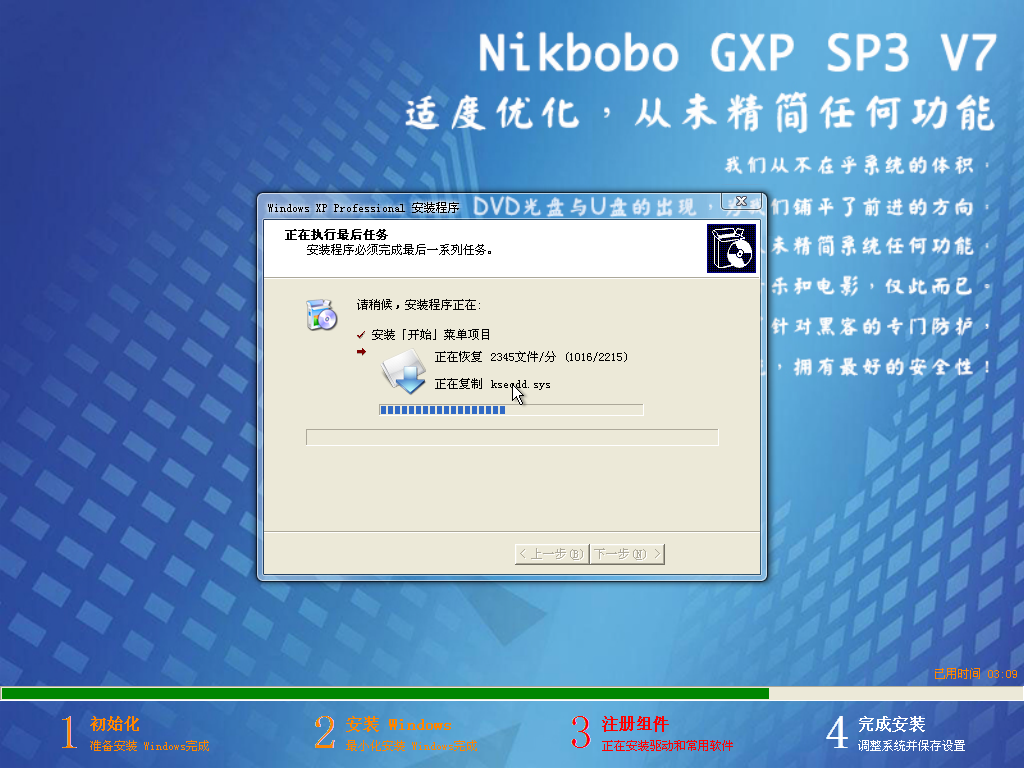Click text 调整系统并保存设置
The image size is (1024, 768).
[912, 746]
